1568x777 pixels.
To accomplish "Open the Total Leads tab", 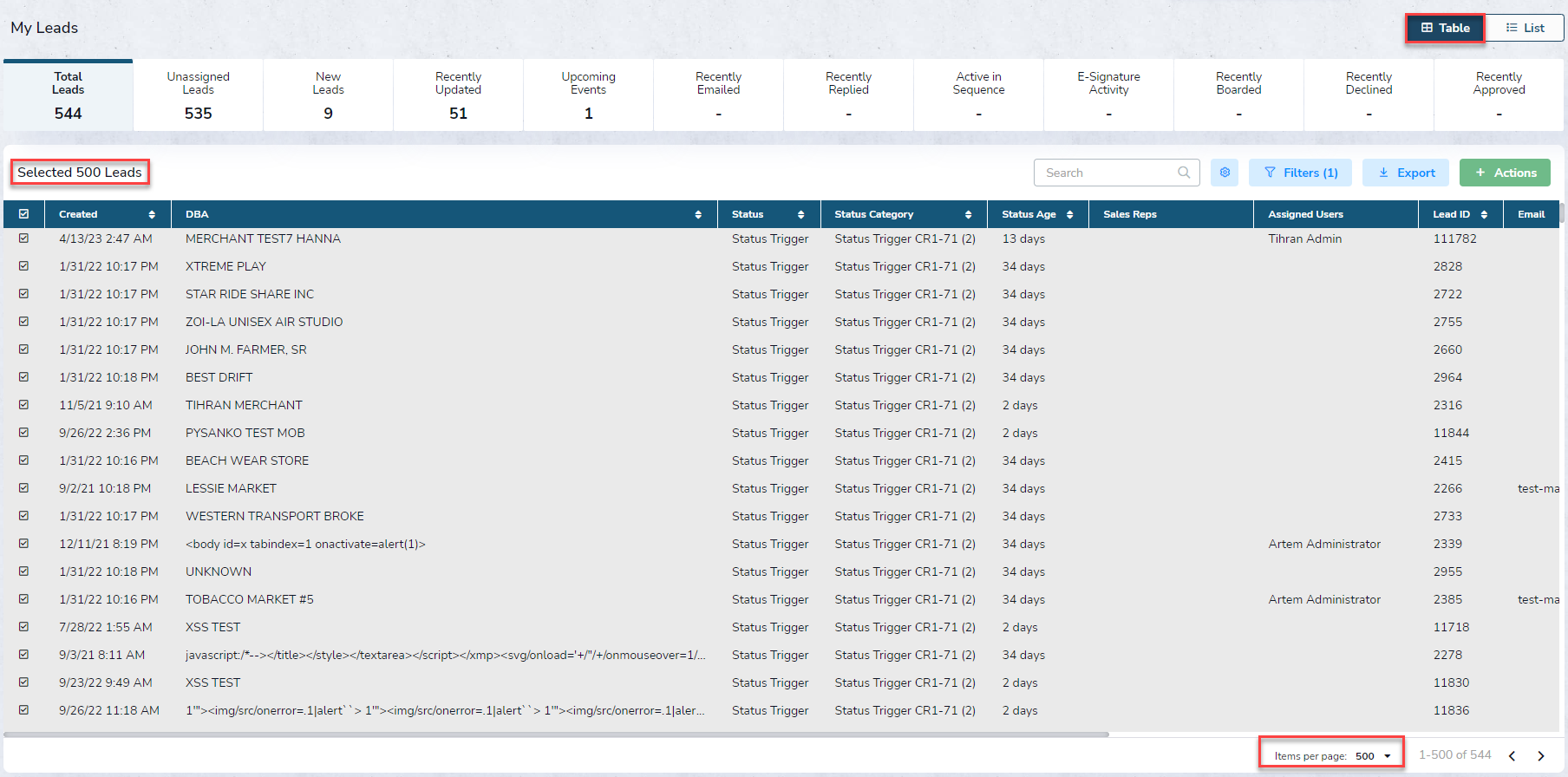I will click(69, 95).
